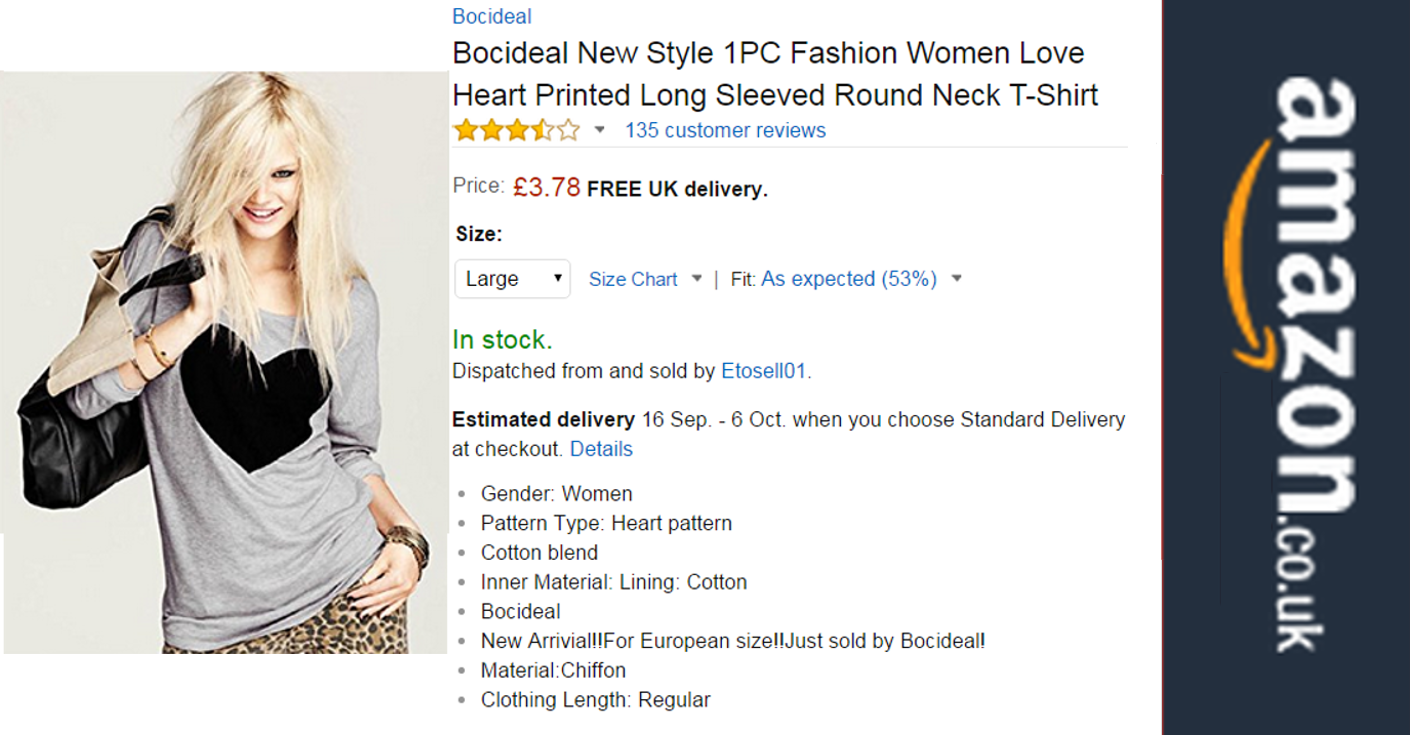Visit seller Etosell01's page

[764, 371]
